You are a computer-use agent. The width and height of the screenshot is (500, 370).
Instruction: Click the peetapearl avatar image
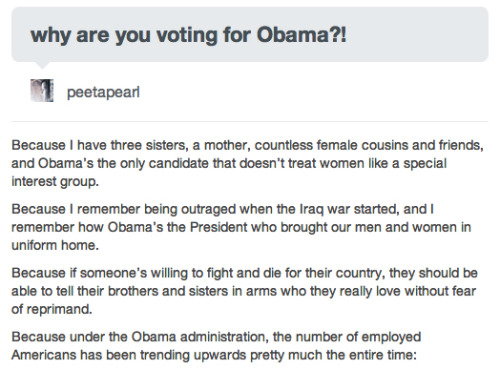42,90
